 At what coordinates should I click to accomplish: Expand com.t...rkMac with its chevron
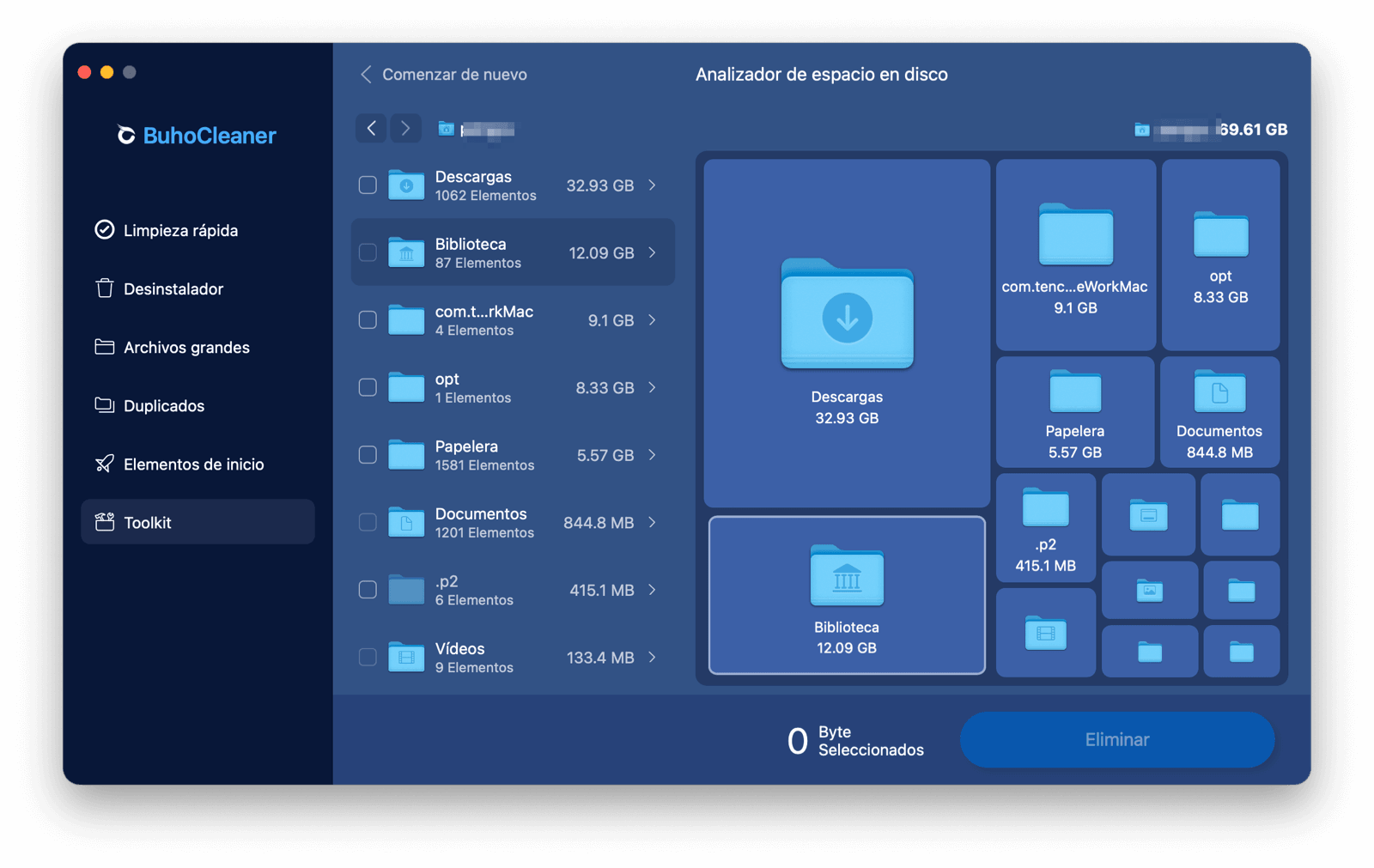[653, 320]
